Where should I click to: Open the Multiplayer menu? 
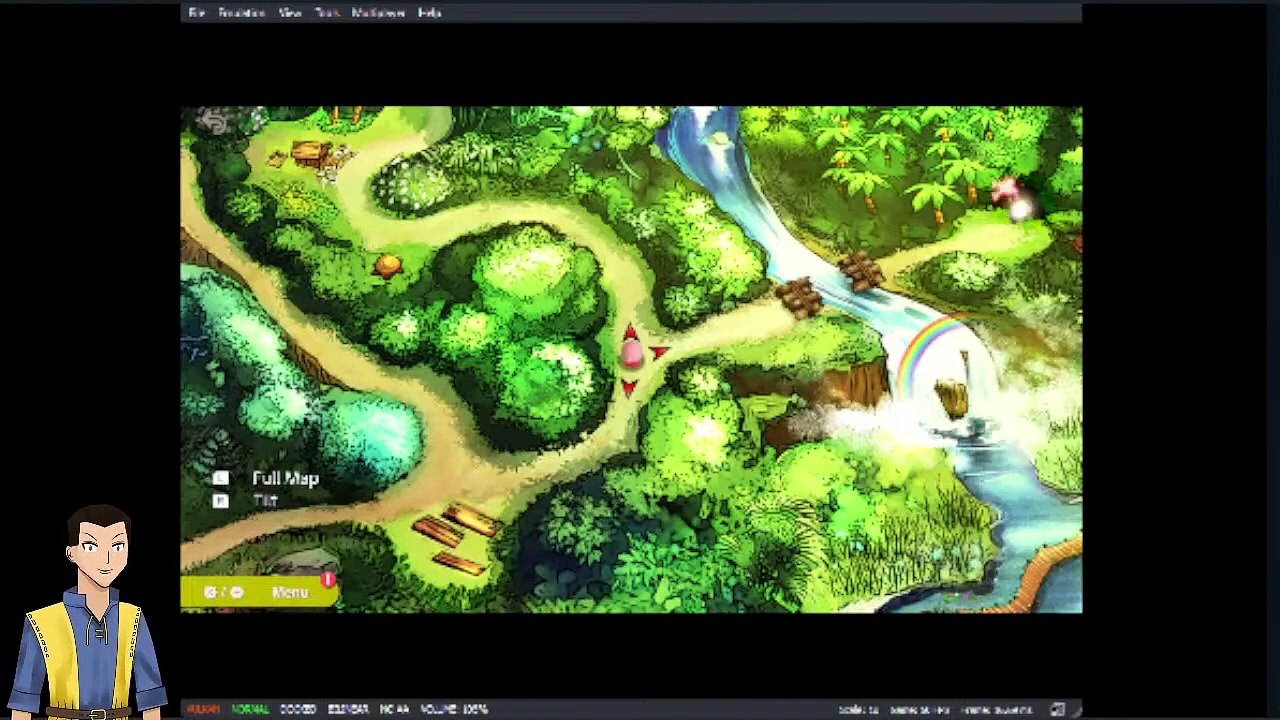click(x=378, y=13)
